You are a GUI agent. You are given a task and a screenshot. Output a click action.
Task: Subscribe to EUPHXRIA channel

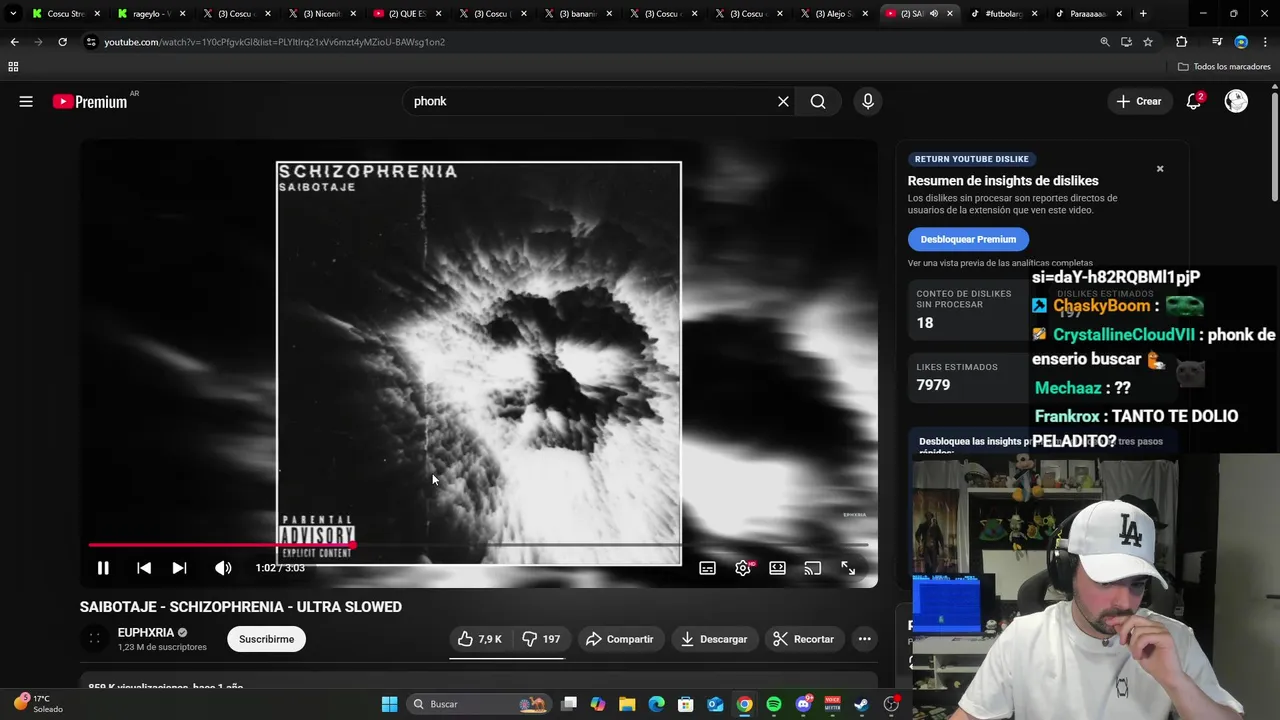[266, 639]
